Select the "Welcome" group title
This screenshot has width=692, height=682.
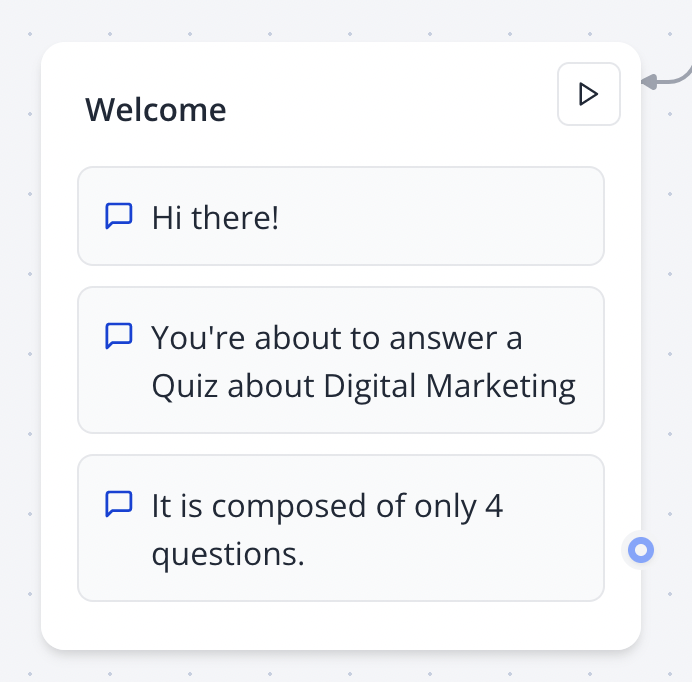[156, 109]
